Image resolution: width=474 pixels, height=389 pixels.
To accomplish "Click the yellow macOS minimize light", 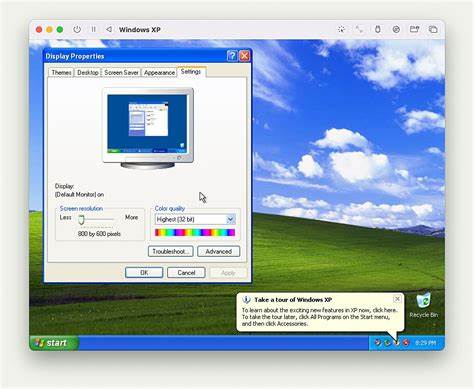I will pyautogui.click(x=49, y=29).
